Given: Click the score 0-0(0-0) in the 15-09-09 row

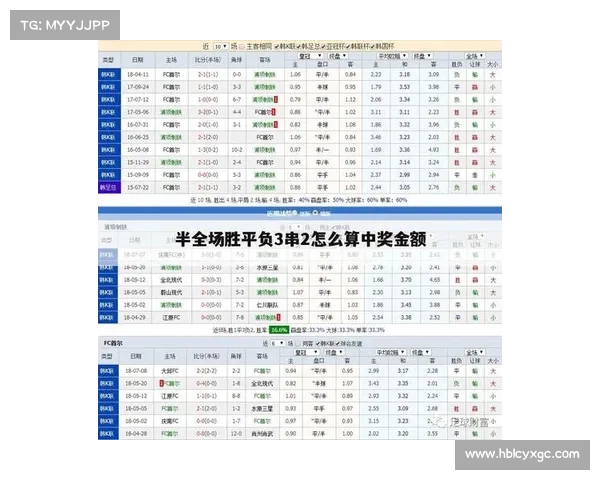Looking at the screenshot, I should [x=208, y=175].
